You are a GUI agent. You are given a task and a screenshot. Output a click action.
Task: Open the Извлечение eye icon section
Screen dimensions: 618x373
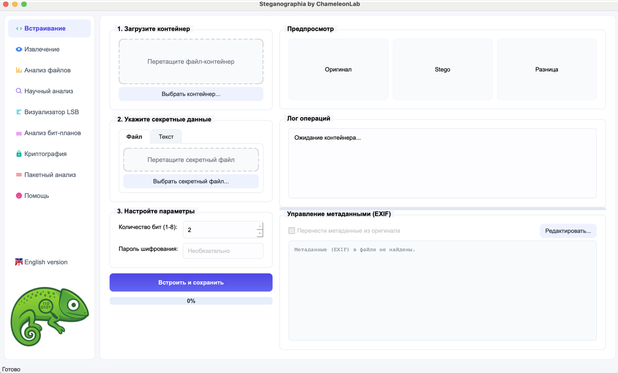[x=19, y=49]
